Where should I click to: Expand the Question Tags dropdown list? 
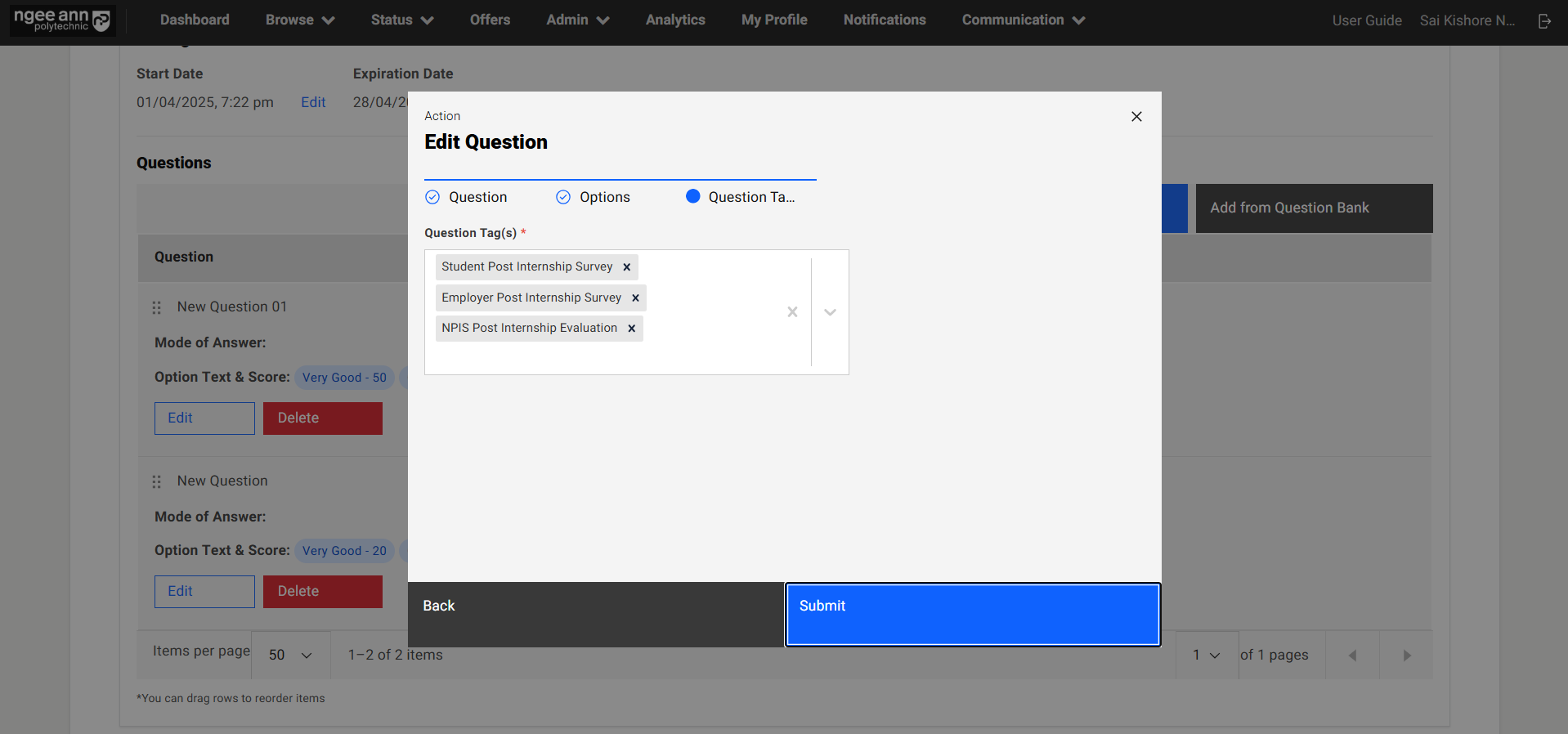point(830,312)
